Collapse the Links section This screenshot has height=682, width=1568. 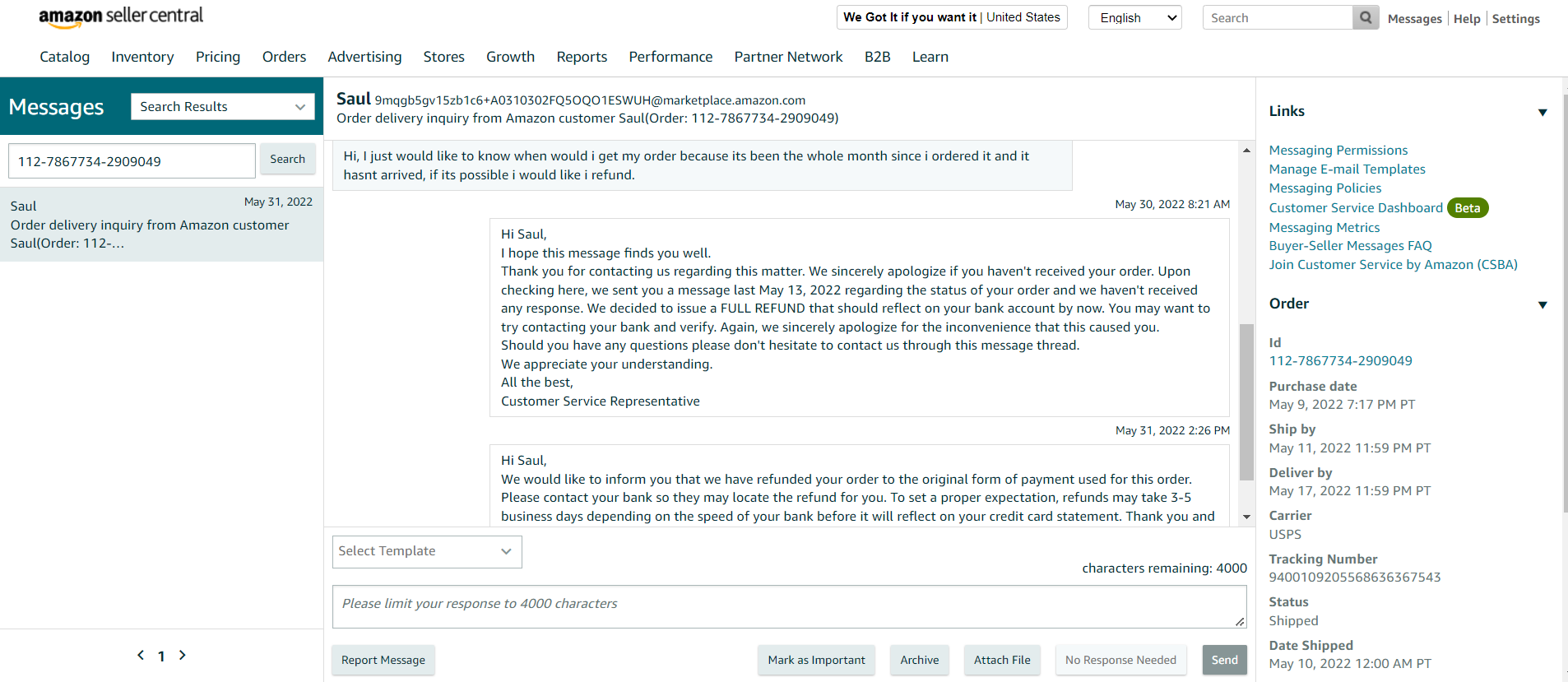pos(1542,112)
